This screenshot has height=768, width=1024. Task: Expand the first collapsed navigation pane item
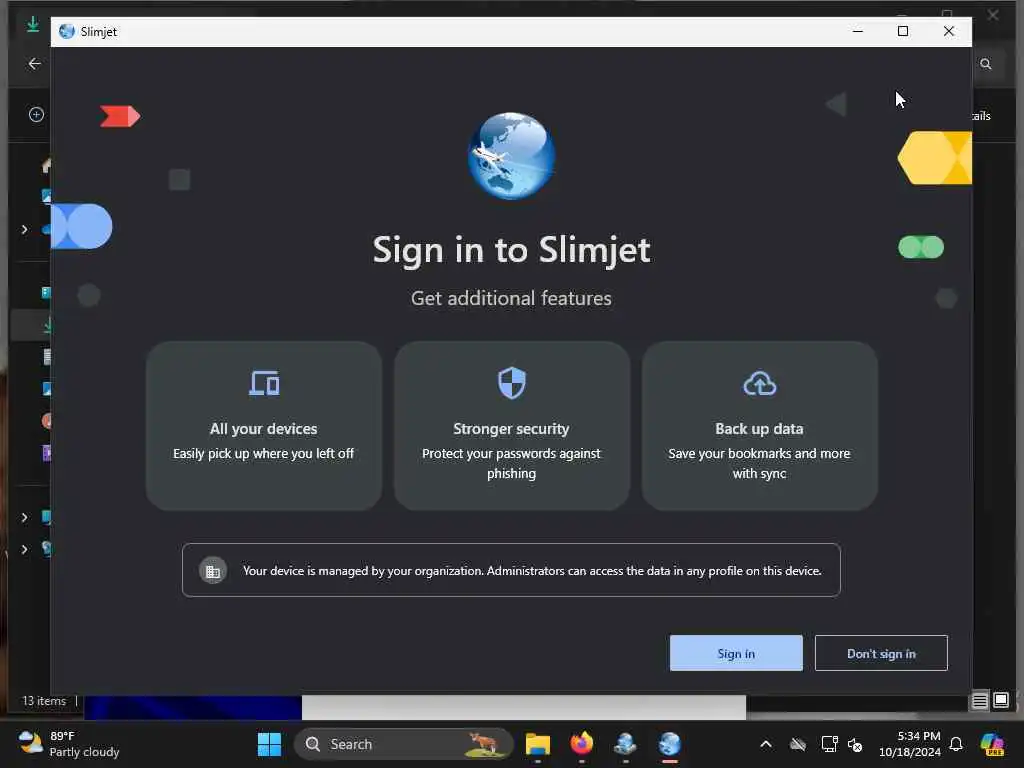coord(24,229)
